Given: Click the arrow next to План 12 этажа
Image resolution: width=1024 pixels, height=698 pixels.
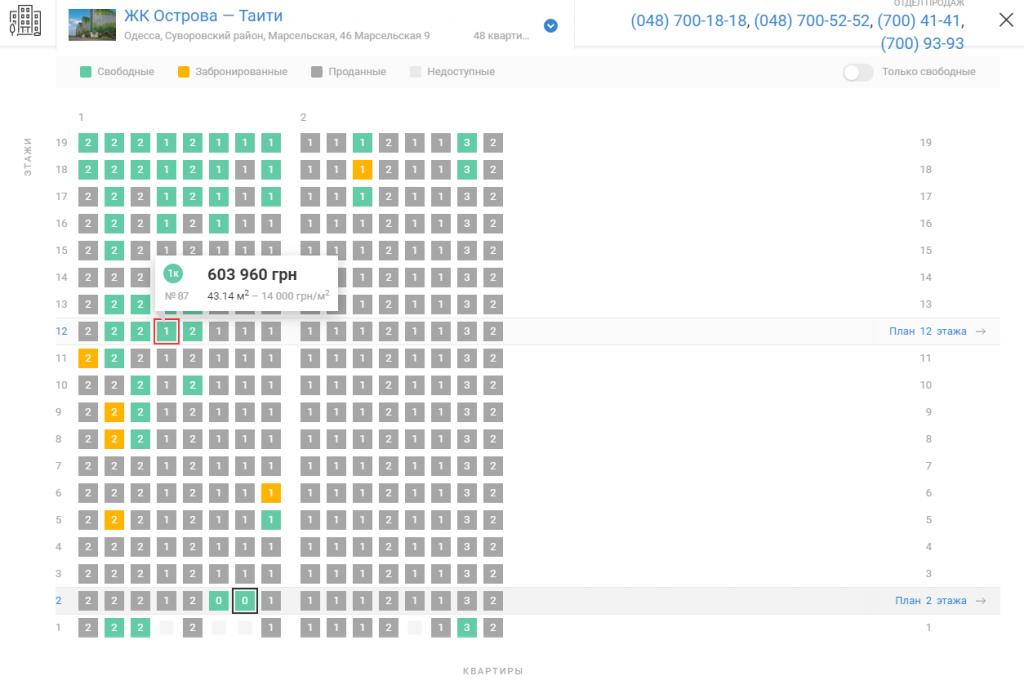Looking at the screenshot, I should pos(981,331).
